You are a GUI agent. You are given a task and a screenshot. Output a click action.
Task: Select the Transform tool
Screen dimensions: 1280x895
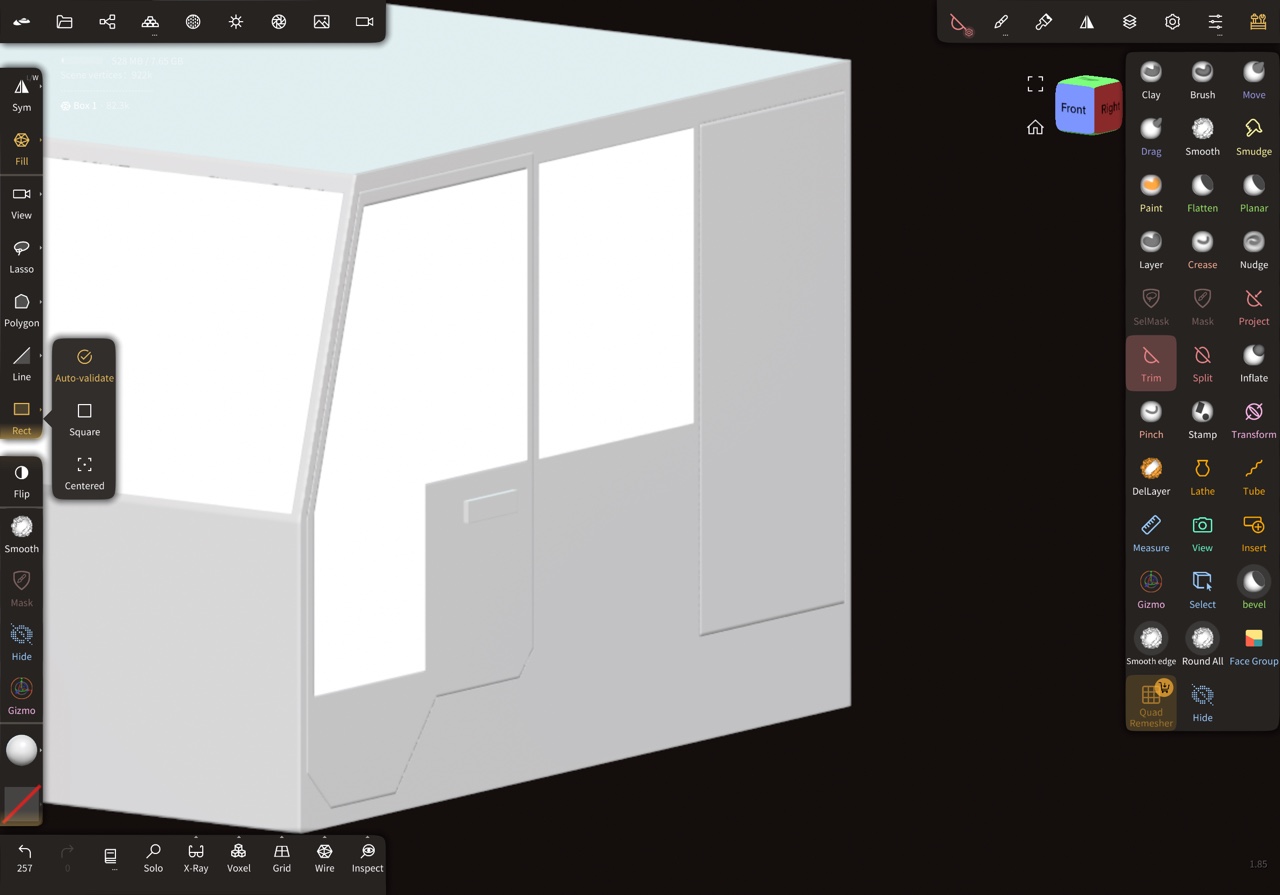point(1254,420)
